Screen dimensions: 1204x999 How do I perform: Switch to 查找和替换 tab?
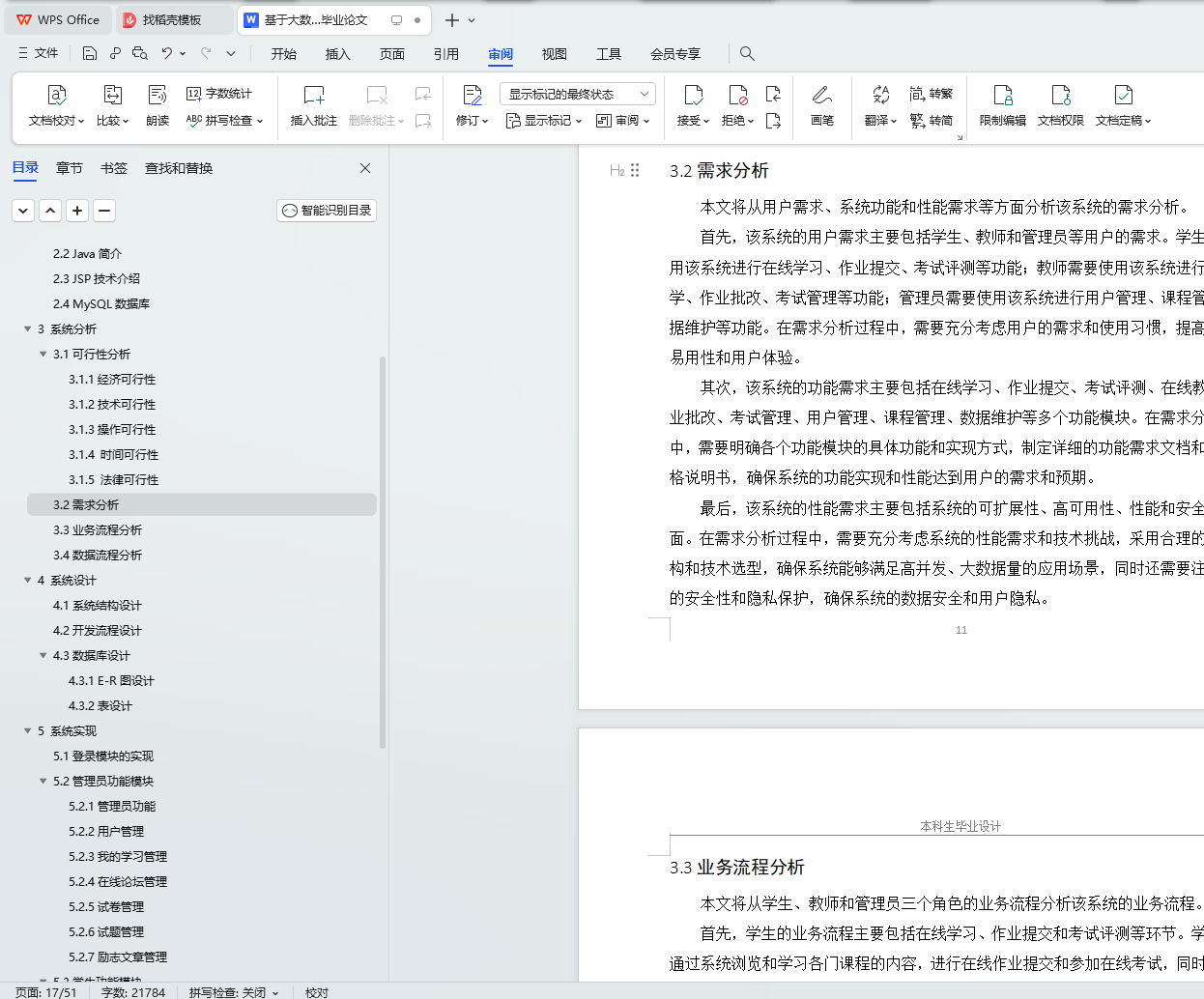(x=179, y=168)
